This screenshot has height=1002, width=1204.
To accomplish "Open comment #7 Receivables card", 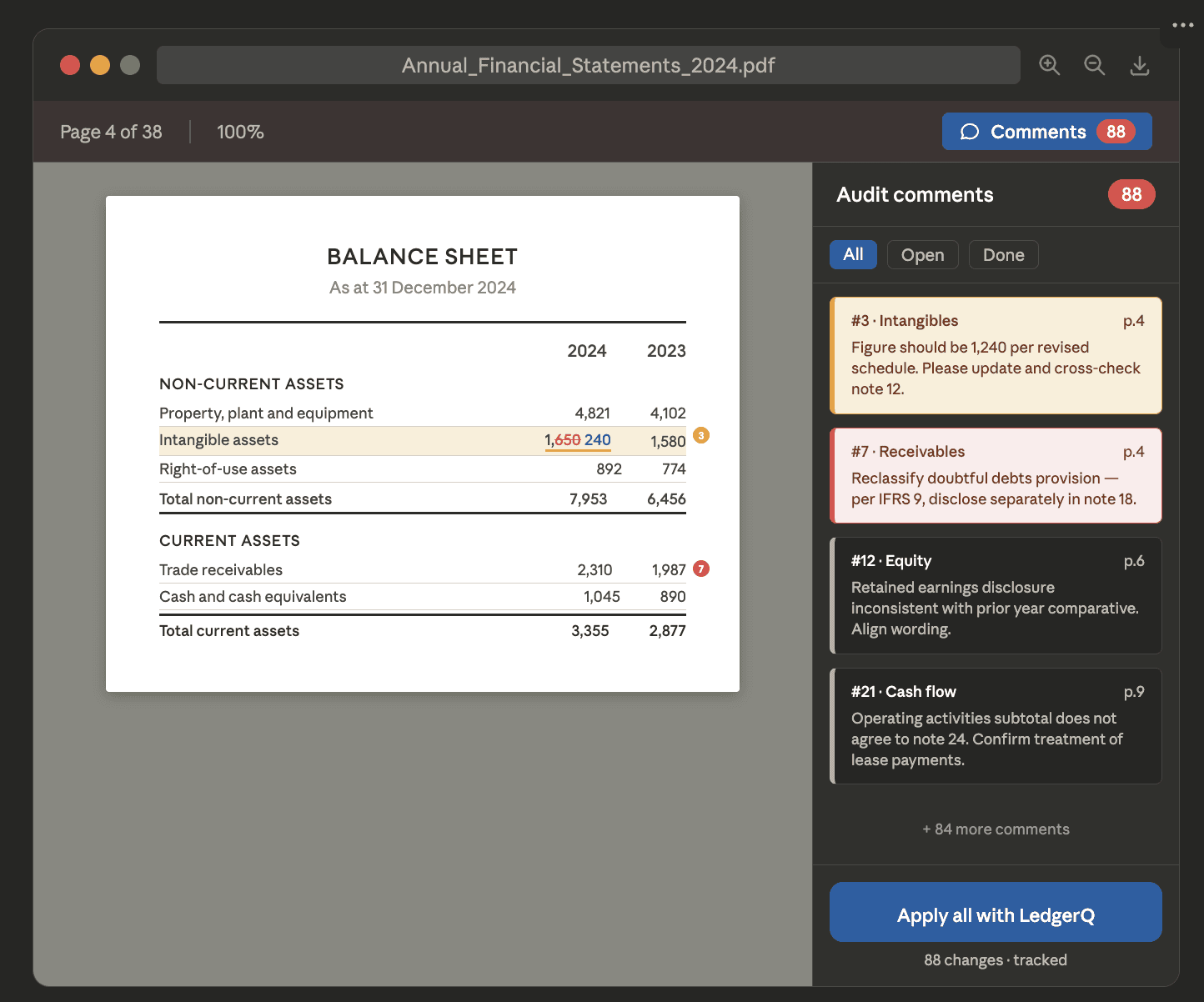I will (996, 475).
